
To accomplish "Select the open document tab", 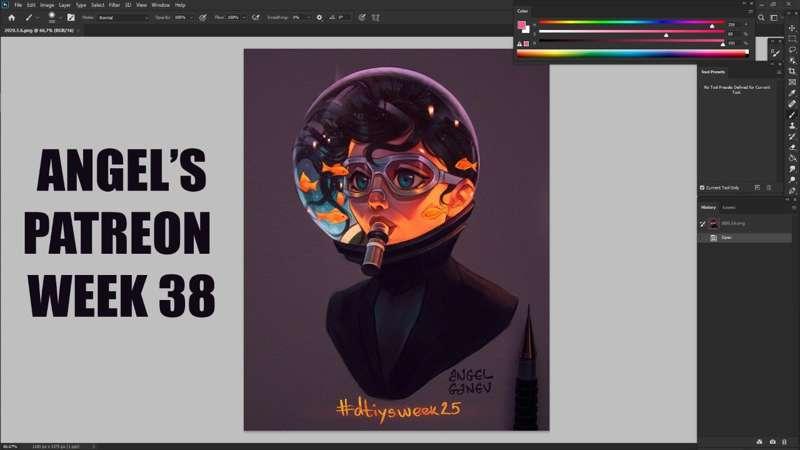I will (39, 31).
